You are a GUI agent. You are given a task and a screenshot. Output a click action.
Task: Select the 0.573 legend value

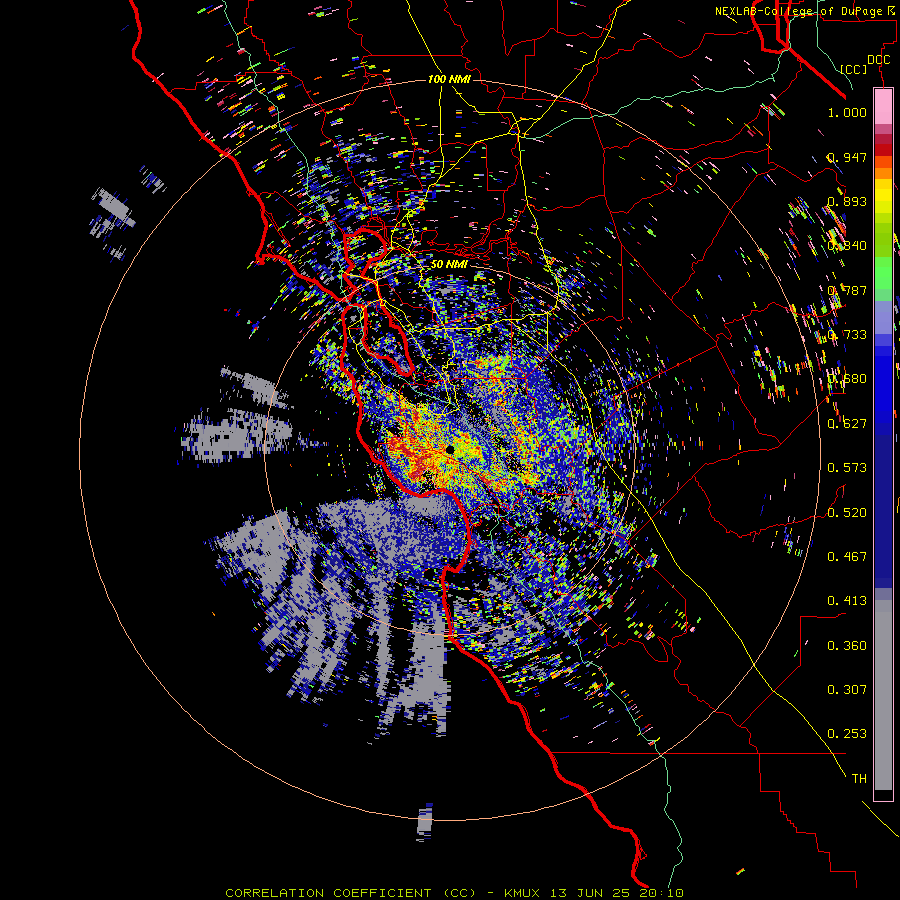click(x=847, y=468)
